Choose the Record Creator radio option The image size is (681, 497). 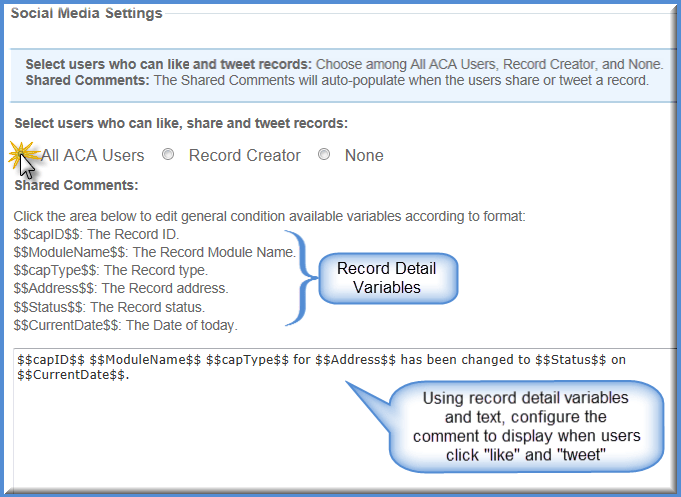pos(168,155)
